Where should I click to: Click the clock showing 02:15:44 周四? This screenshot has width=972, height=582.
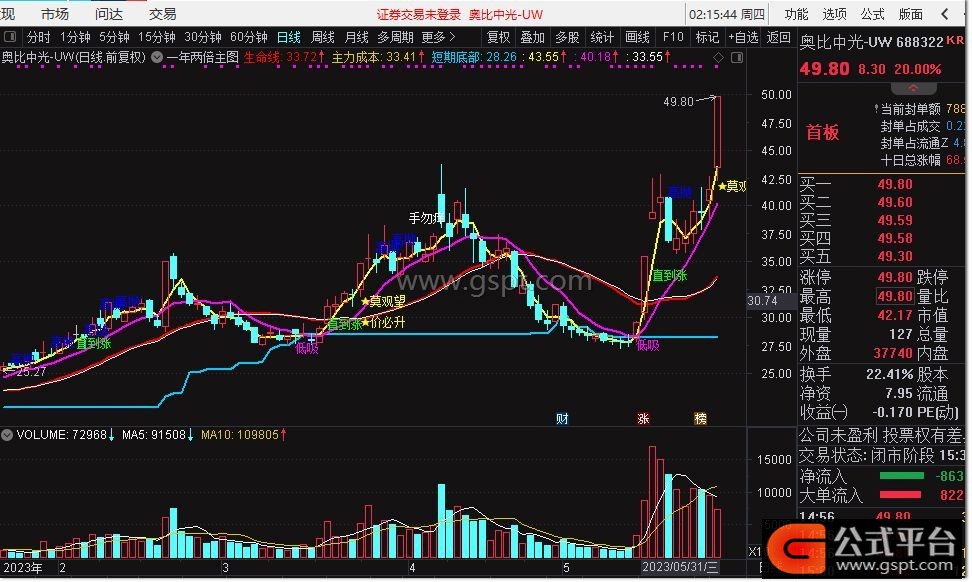[727, 14]
